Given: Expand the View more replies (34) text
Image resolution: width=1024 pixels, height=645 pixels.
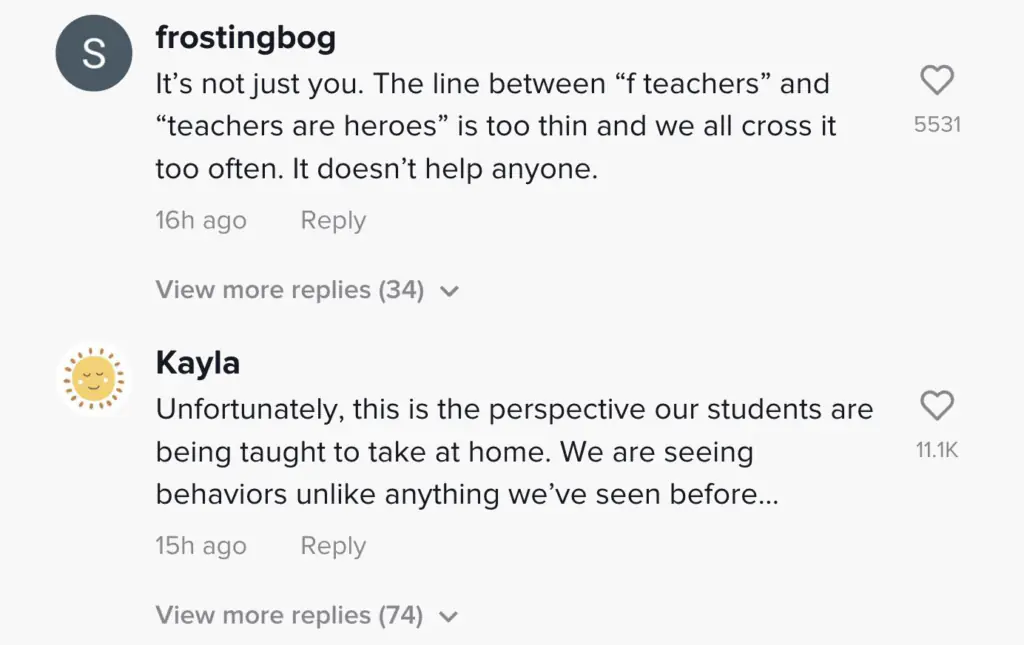Looking at the screenshot, I should (x=290, y=290).
